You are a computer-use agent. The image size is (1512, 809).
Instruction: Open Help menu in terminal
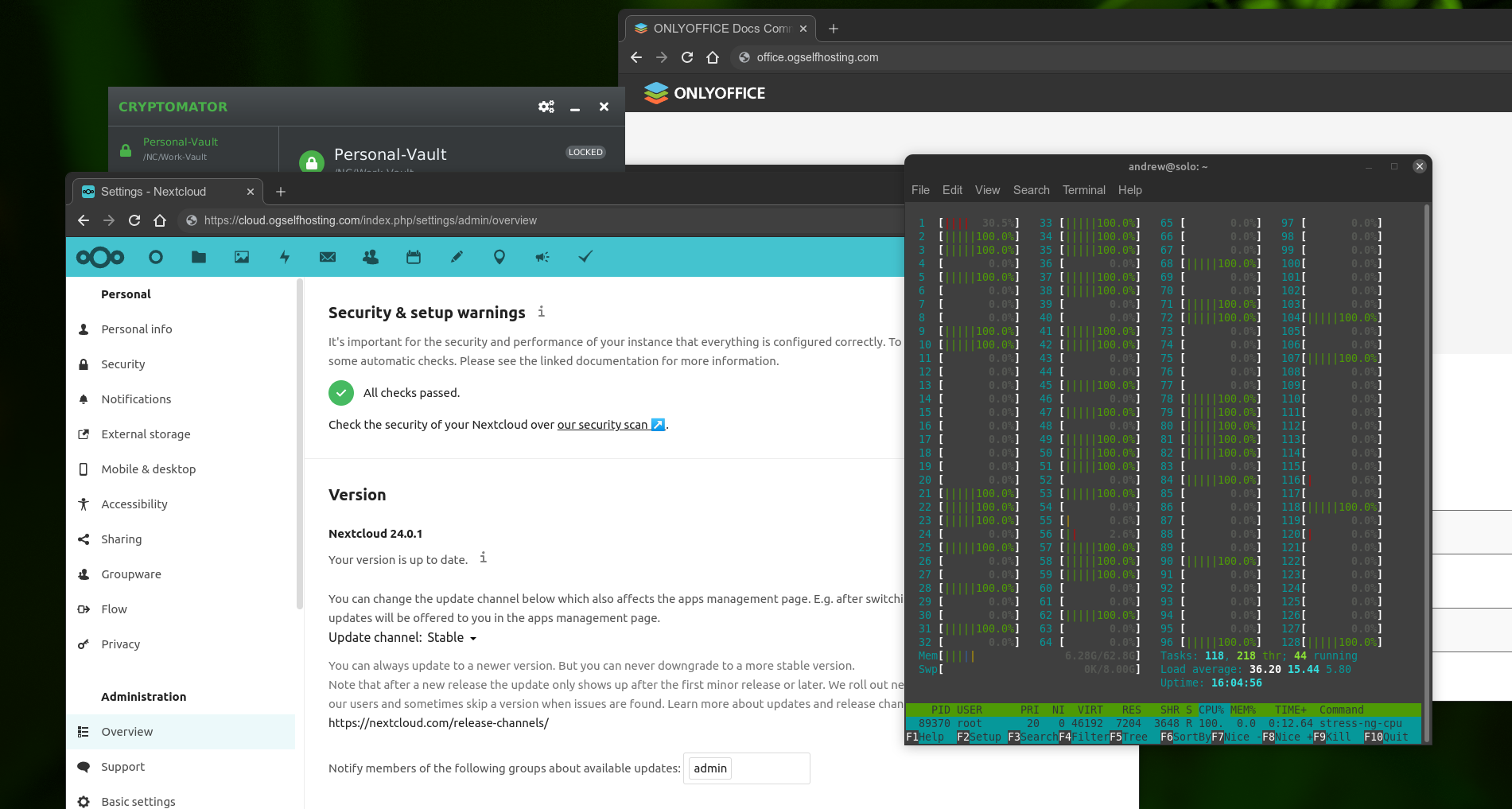(1129, 190)
